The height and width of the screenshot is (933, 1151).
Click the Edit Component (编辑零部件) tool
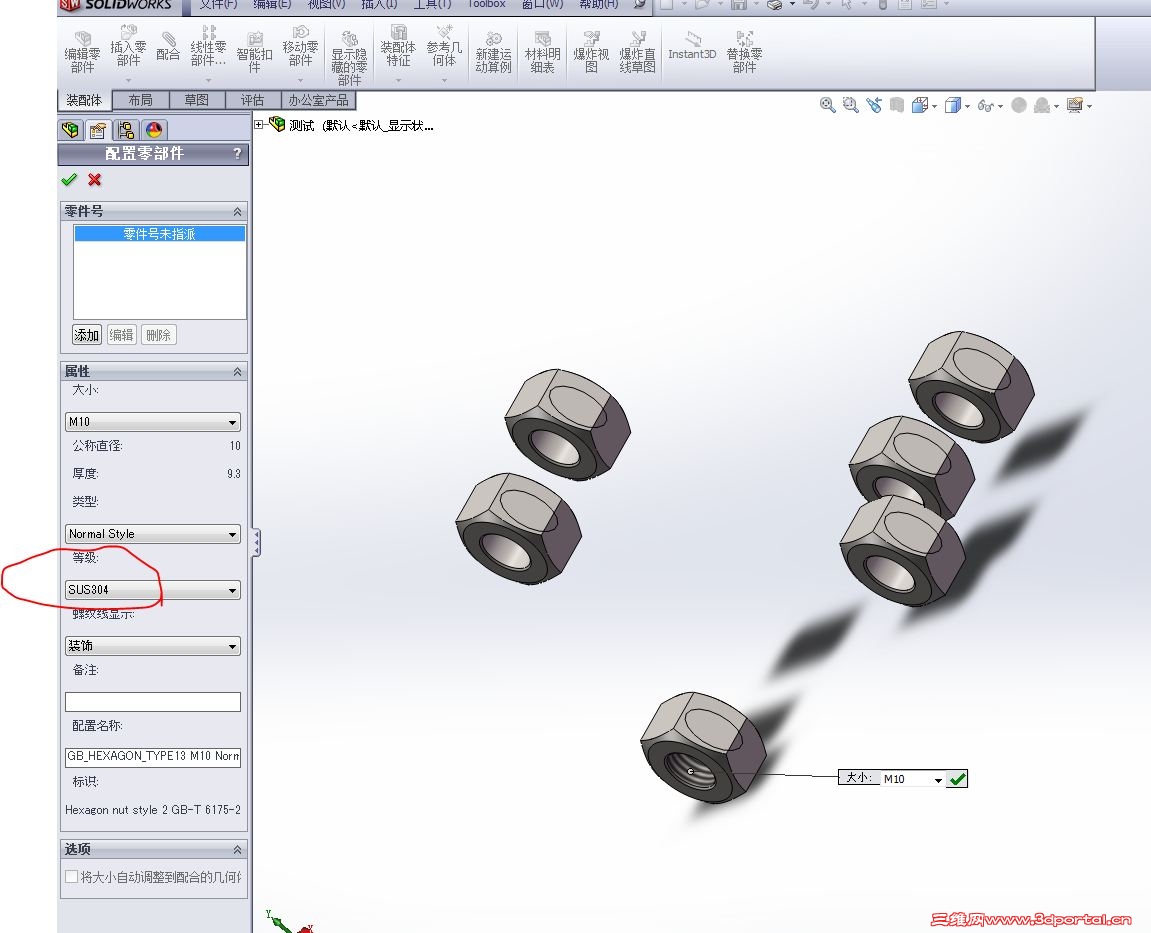[x=82, y=51]
